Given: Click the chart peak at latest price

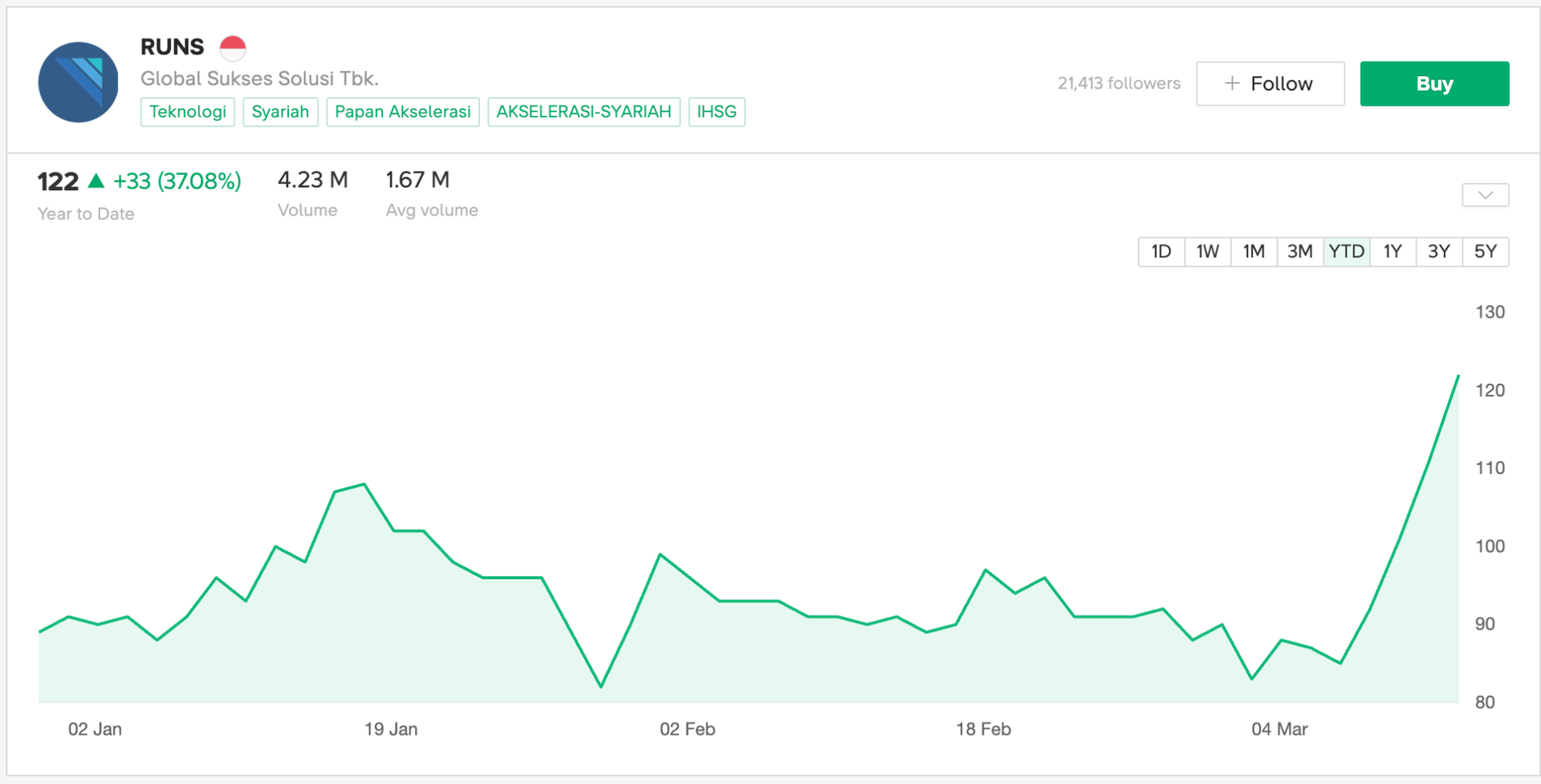Looking at the screenshot, I should [1458, 376].
